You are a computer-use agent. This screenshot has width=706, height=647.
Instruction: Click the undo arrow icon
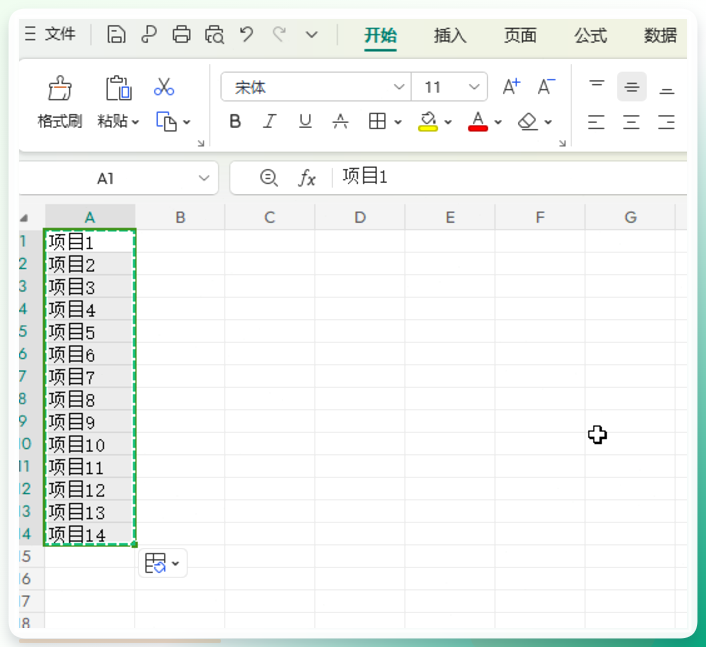pos(246,34)
